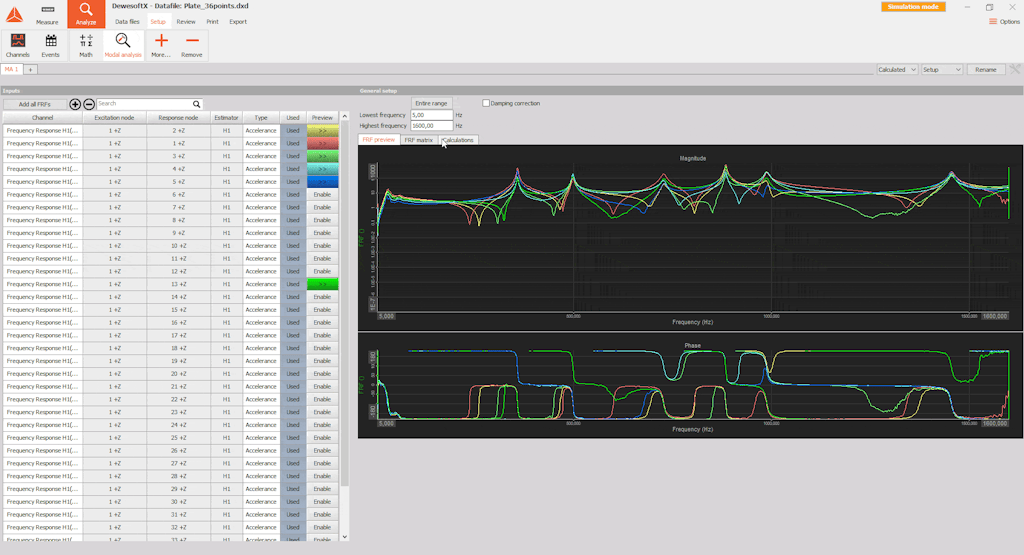The height and width of the screenshot is (555, 1024).
Task: Select the Modal analysis module
Action: 123,45
